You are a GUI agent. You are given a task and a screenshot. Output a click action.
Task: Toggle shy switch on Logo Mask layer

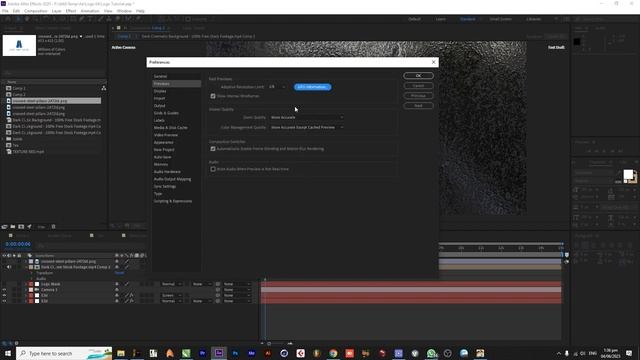click(x=117, y=284)
